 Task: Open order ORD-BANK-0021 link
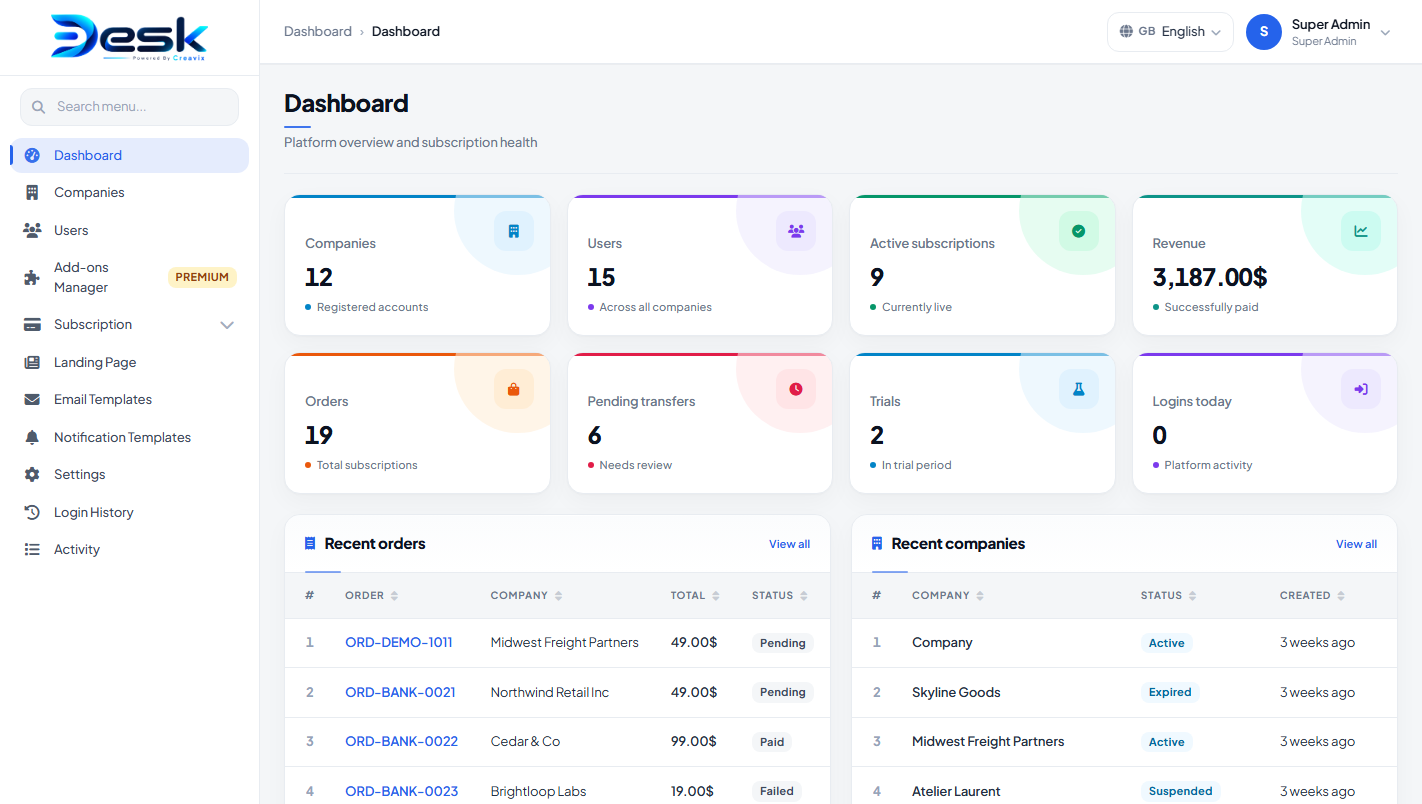[x=400, y=692]
